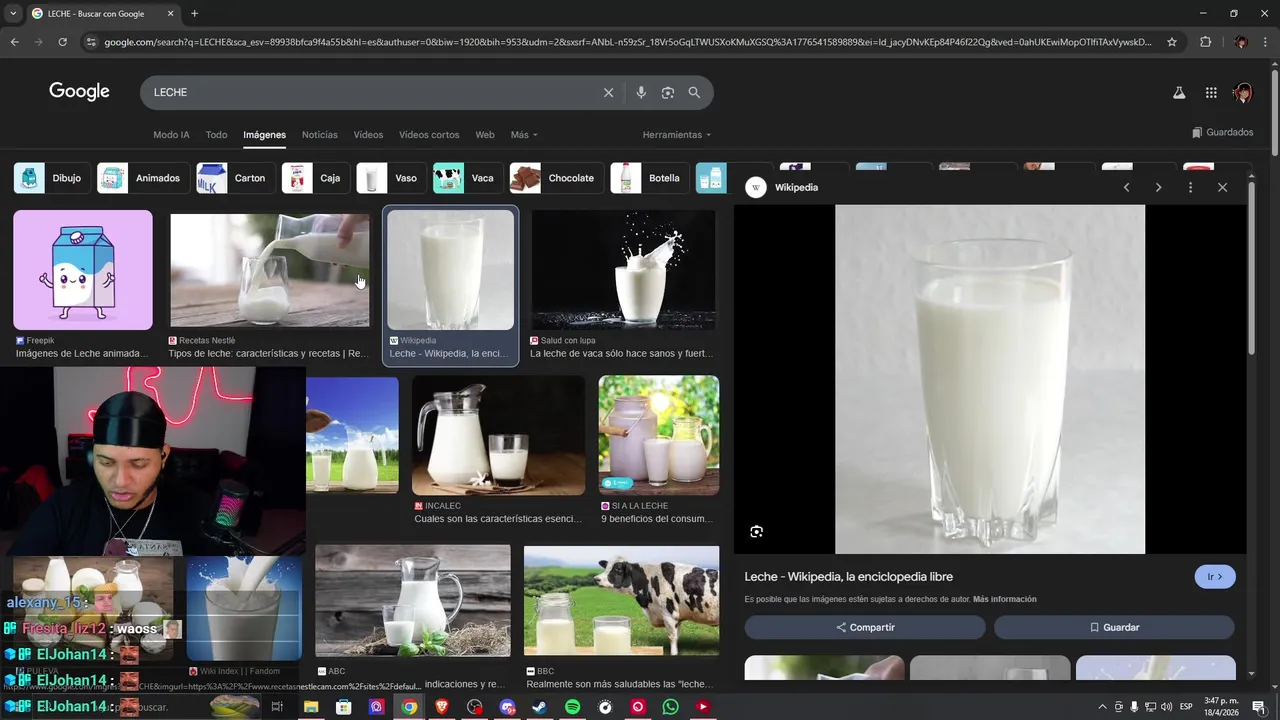Switch to the Videos cortos tab
Viewport: 1280px width, 720px height.
[x=429, y=135]
